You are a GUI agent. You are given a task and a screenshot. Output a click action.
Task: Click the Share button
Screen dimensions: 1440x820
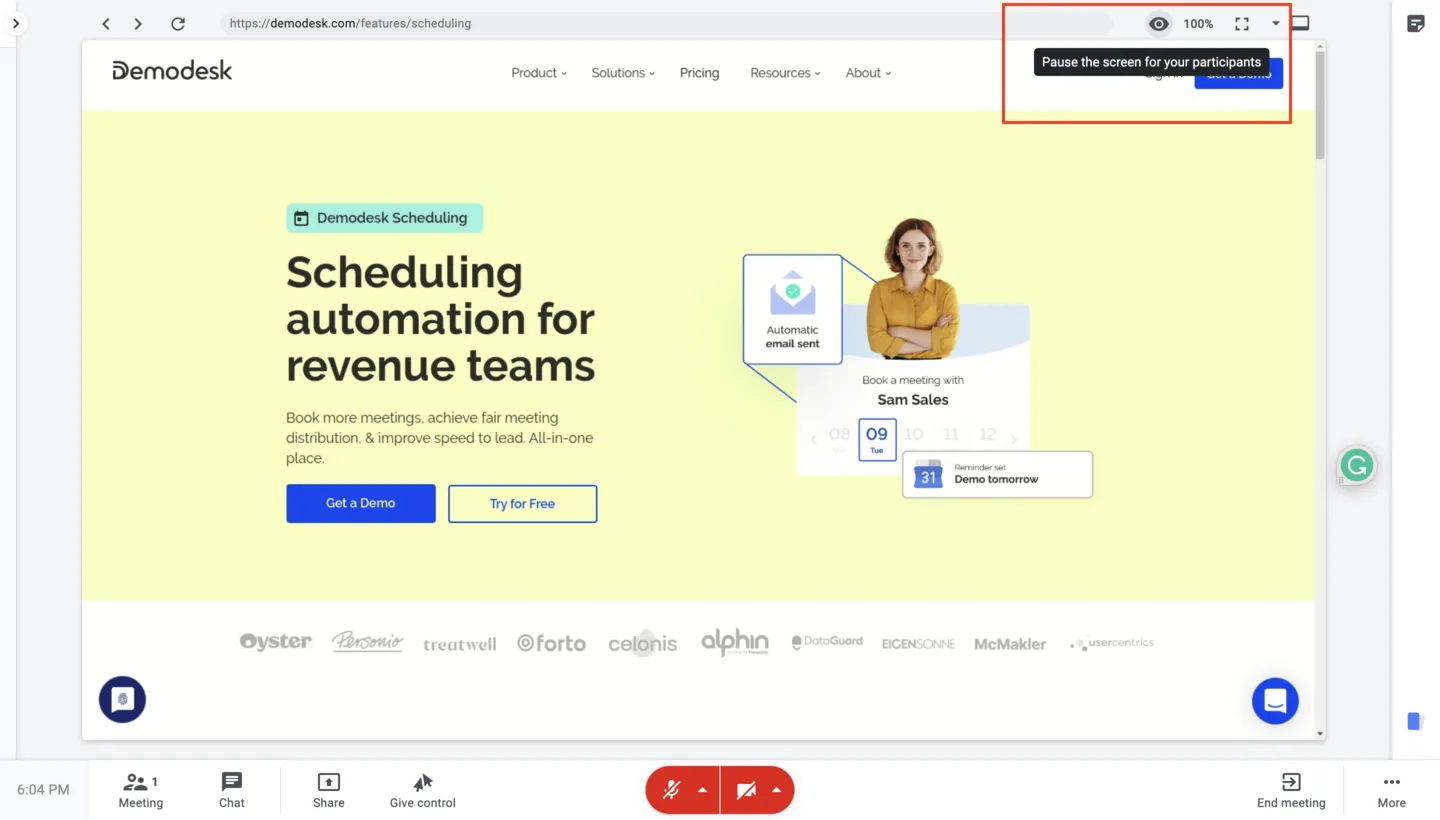click(x=329, y=790)
